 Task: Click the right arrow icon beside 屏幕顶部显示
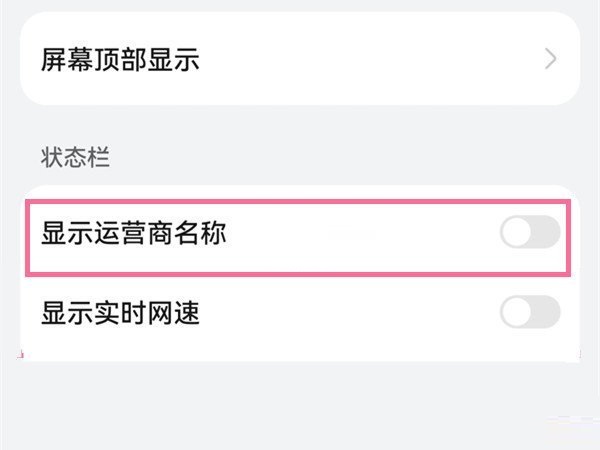(x=551, y=59)
